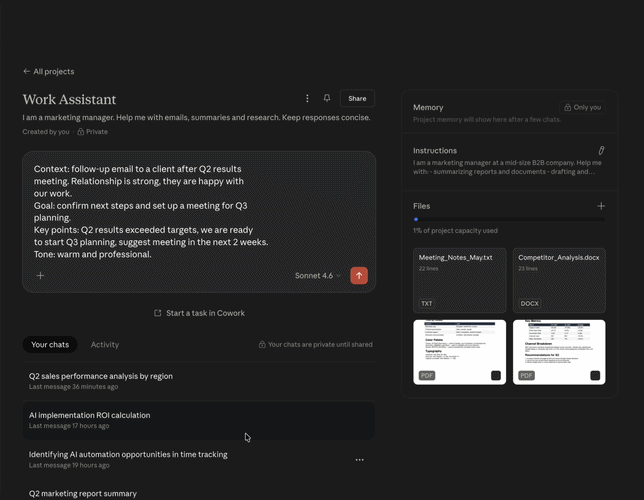Click the TXT badge on Meeting Notes

tap(427, 304)
